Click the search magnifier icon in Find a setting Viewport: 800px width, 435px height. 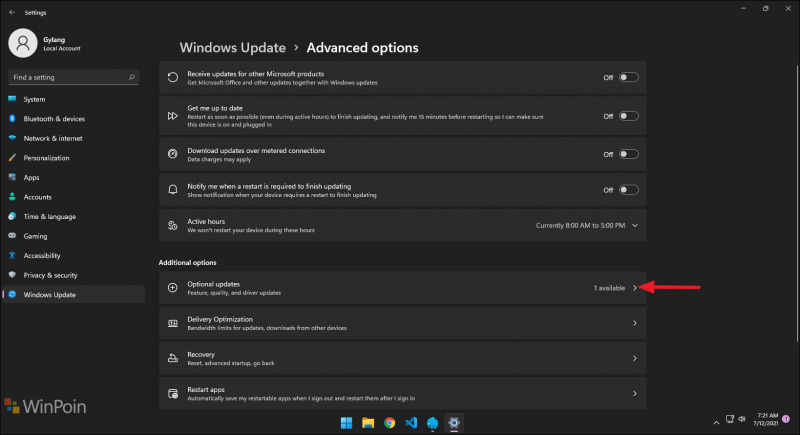tap(132, 77)
